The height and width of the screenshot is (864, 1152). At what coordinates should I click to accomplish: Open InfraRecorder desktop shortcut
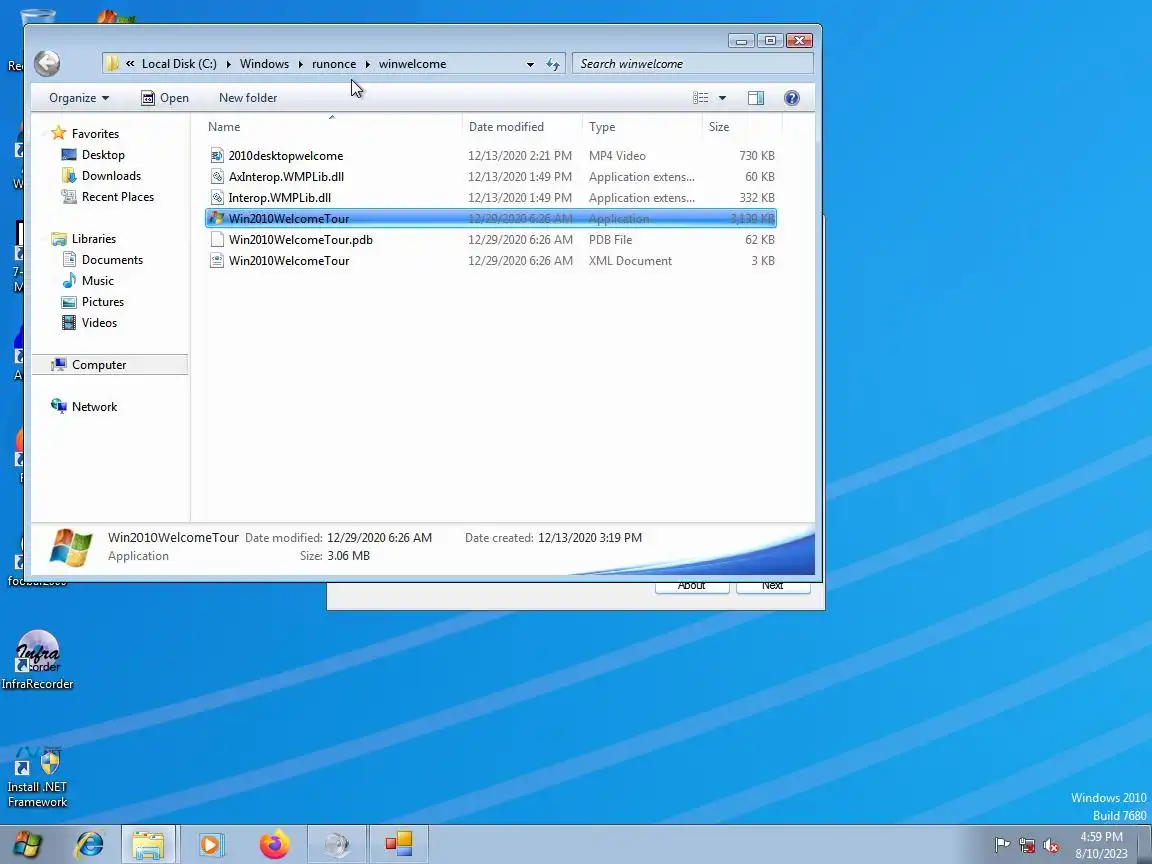point(37,660)
